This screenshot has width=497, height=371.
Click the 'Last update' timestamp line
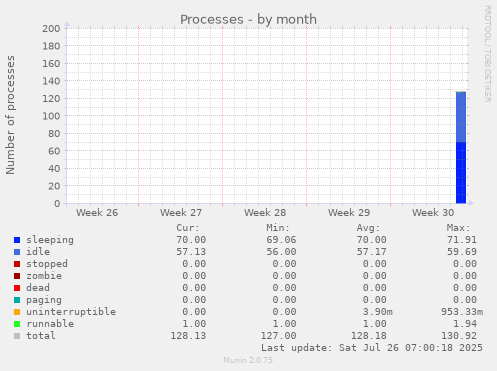[372, 348]
